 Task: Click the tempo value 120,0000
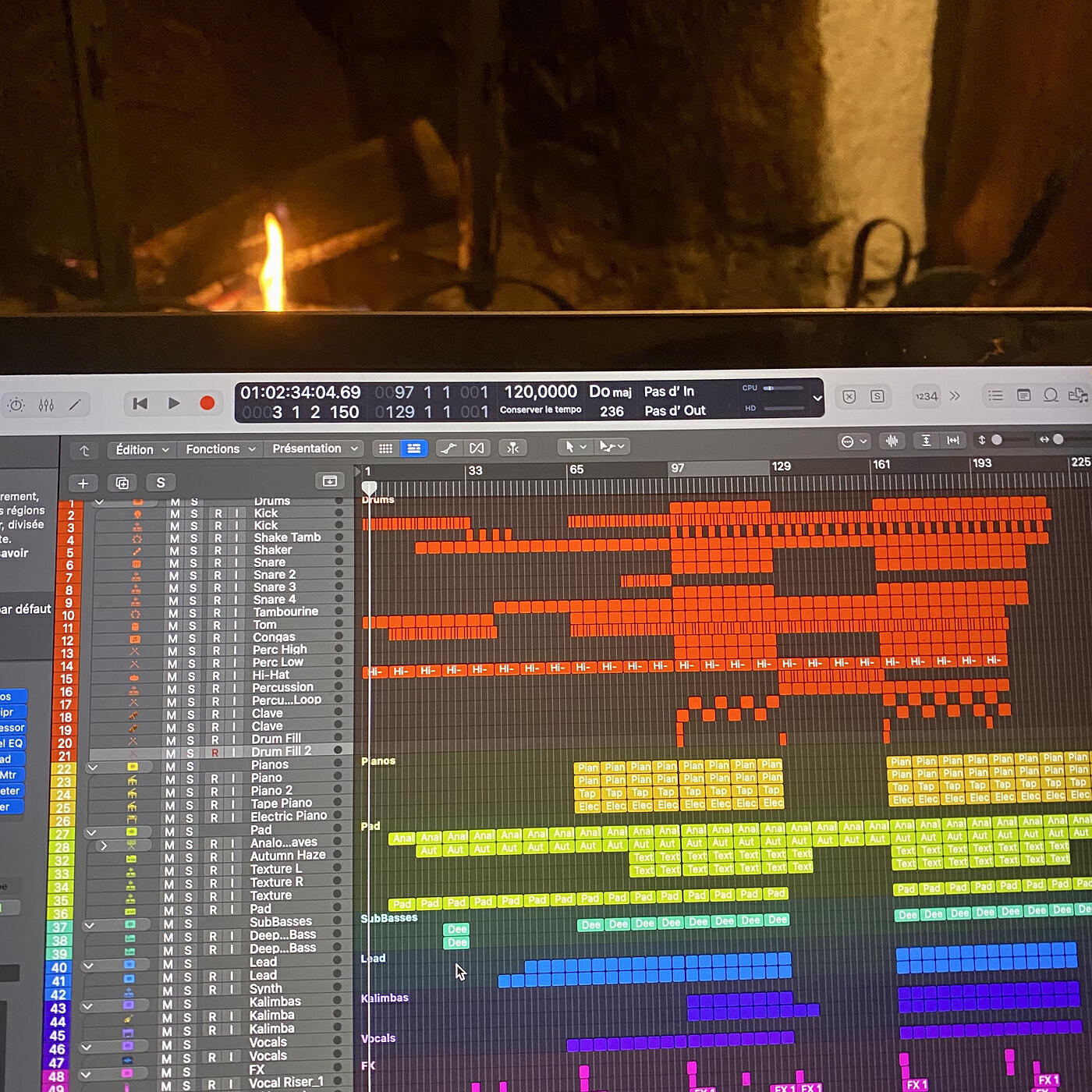(541, 392)
